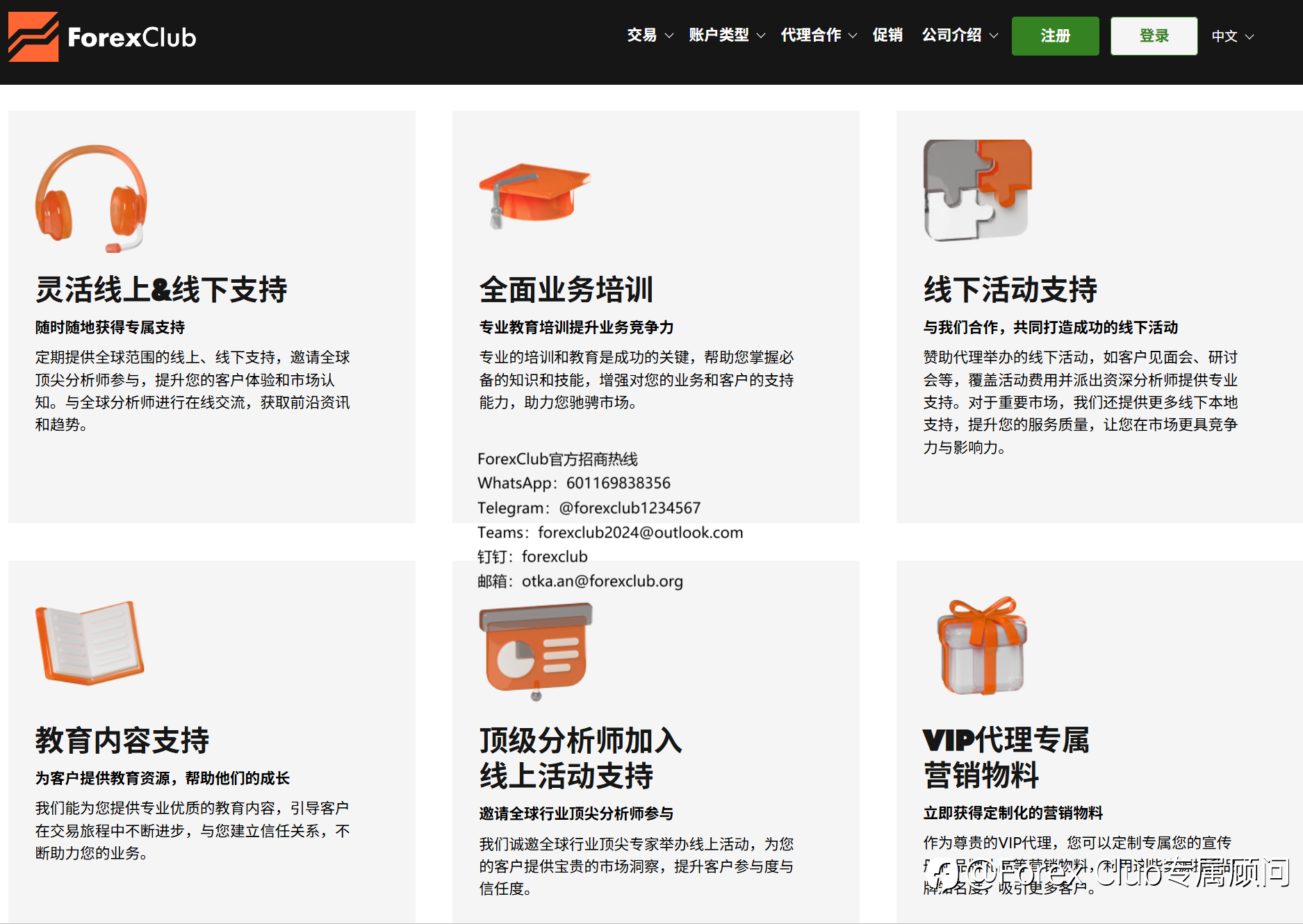Expand the 公司介绍 menu chevron
The height and width of the screenshot is (924, 1303).
tap(994, 35)
